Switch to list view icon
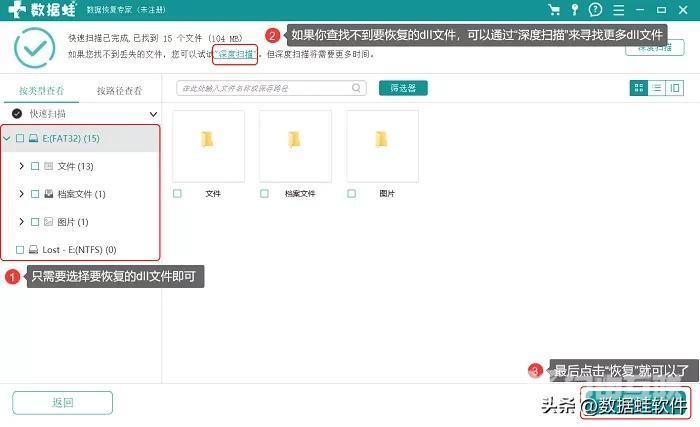The height and width of the screenshot is (427, 700). (656, 88)
